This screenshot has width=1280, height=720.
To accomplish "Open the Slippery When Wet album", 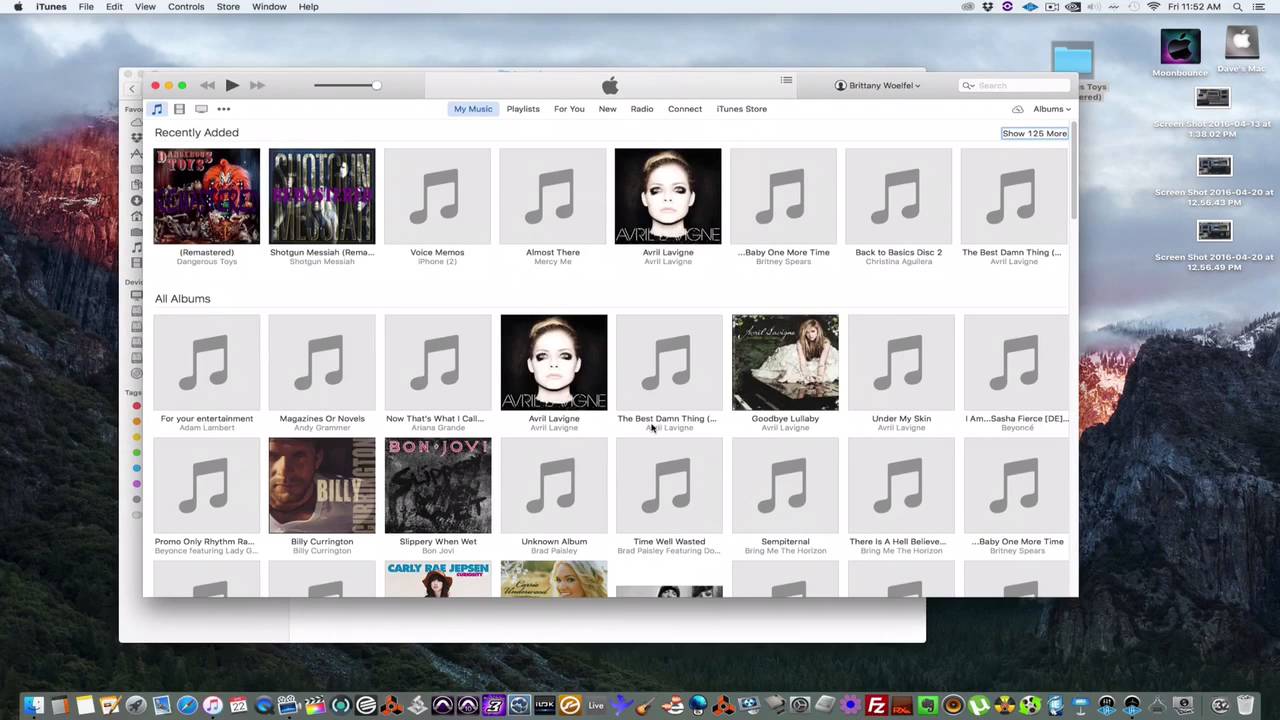I will pyautogui.click(x=438, y=485).
